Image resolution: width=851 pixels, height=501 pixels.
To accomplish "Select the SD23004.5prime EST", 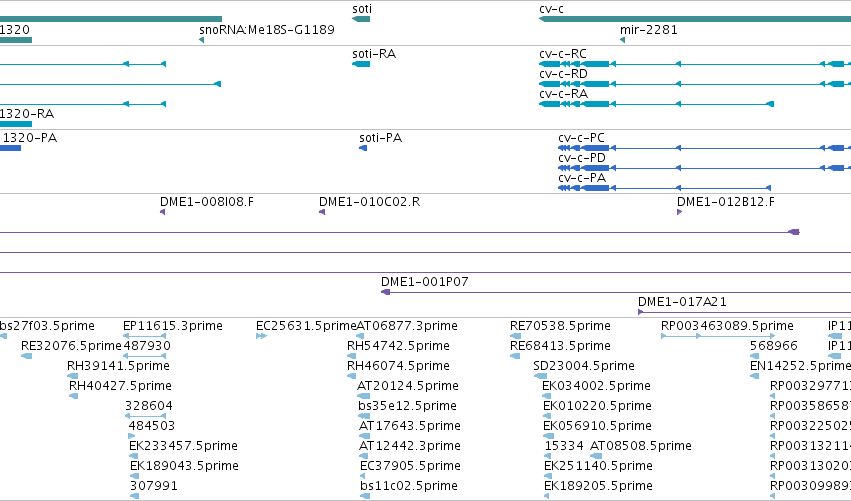I will point(584,366).
